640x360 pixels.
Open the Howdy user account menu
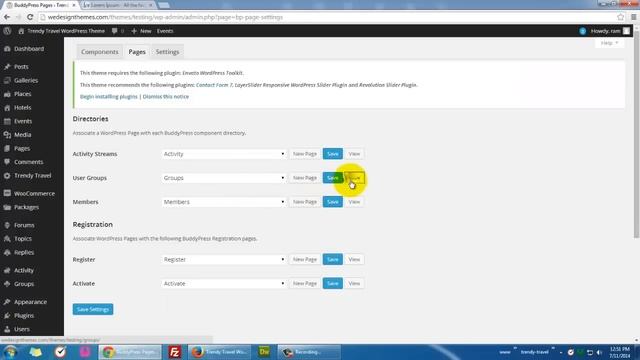click(x=610, y=31)
